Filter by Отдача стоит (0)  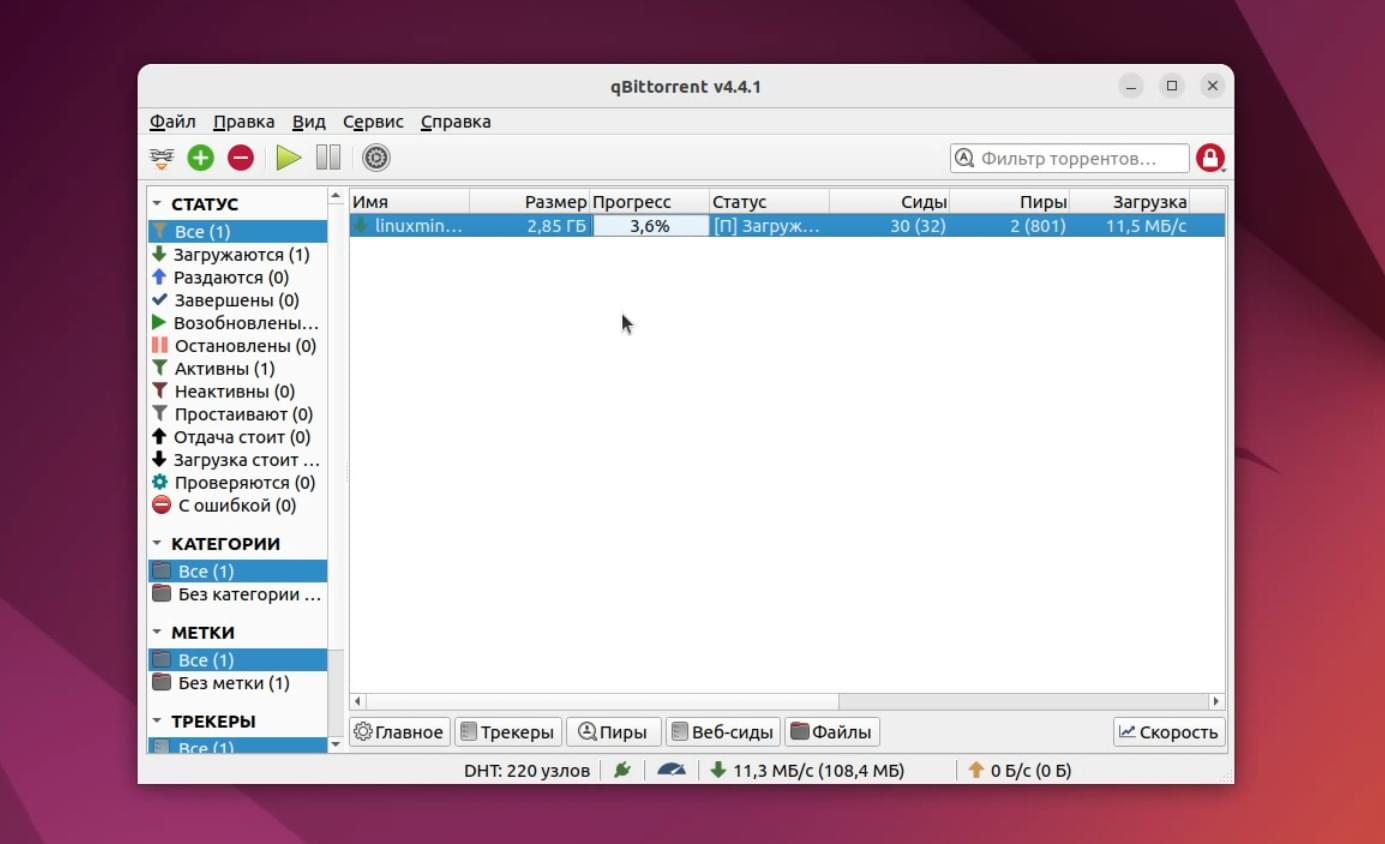(238, 437)
